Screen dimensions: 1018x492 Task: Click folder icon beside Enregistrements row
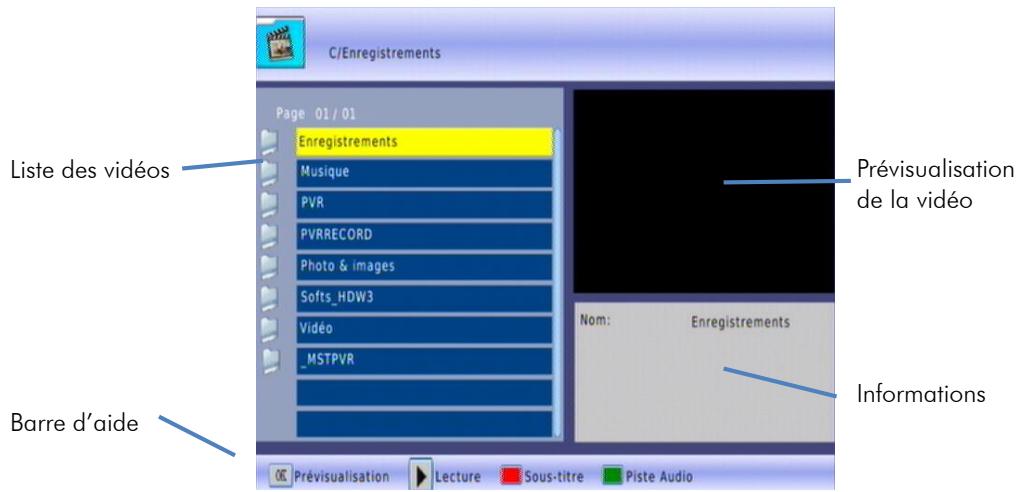pos(269,141)
